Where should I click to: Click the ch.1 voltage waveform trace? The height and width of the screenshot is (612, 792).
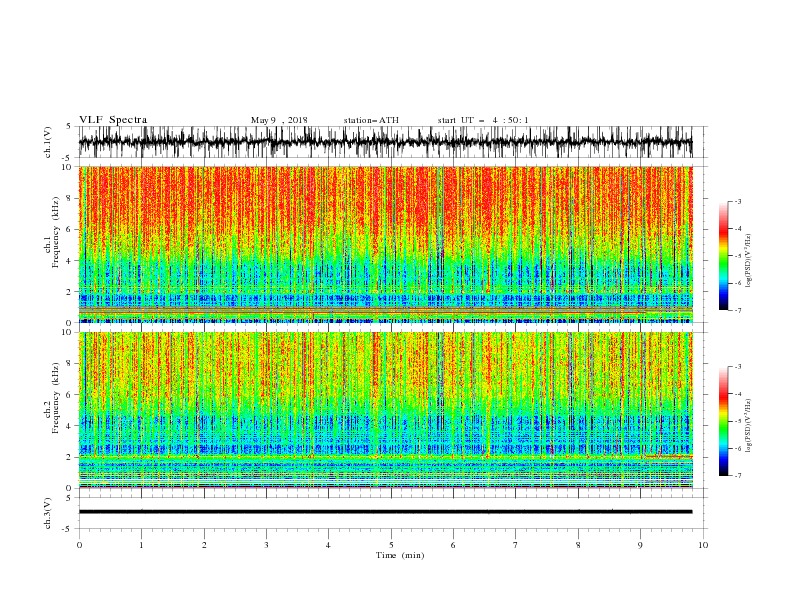pos(385,142)
